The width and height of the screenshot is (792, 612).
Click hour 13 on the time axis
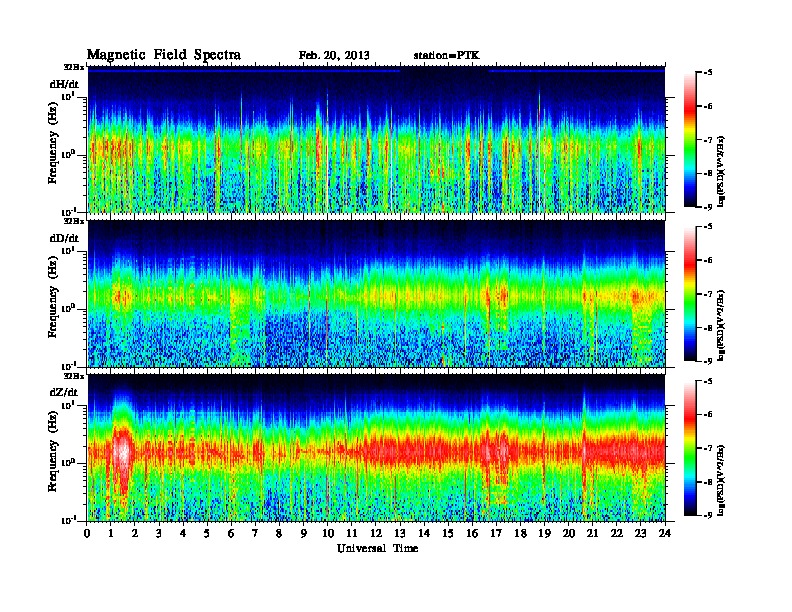[400, 534]
